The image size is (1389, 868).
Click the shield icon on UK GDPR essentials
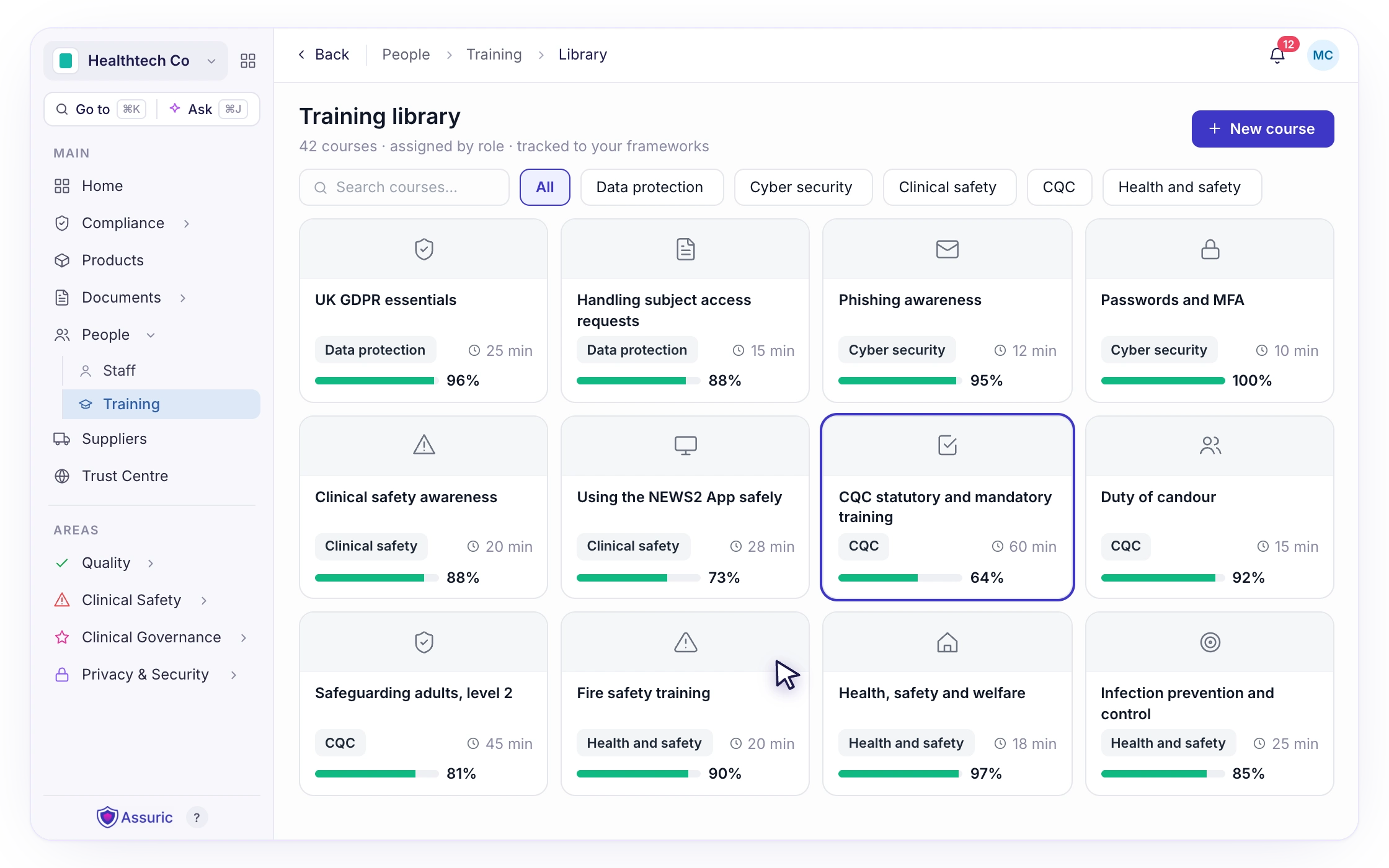coord(424,249)
